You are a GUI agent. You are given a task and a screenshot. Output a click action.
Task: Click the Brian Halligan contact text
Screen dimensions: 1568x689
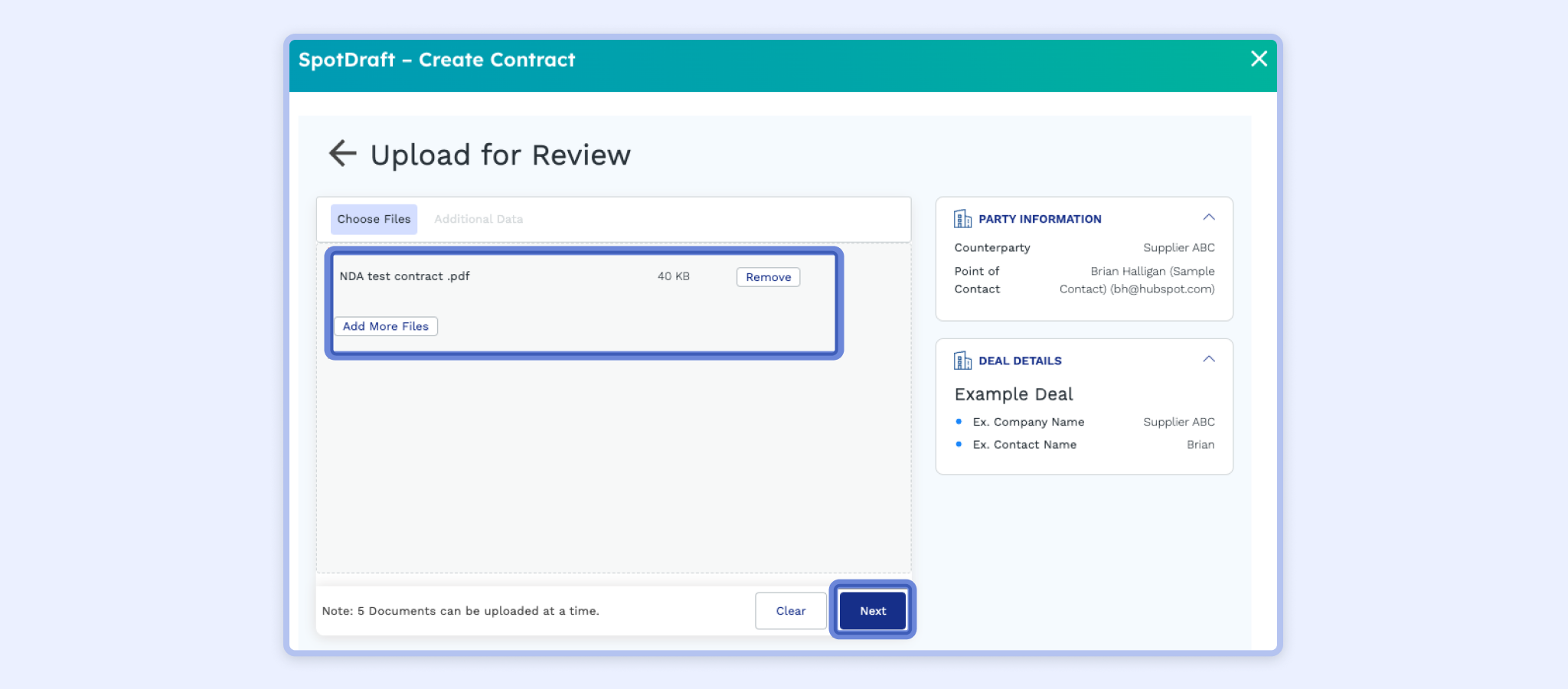coord(1153,271)
